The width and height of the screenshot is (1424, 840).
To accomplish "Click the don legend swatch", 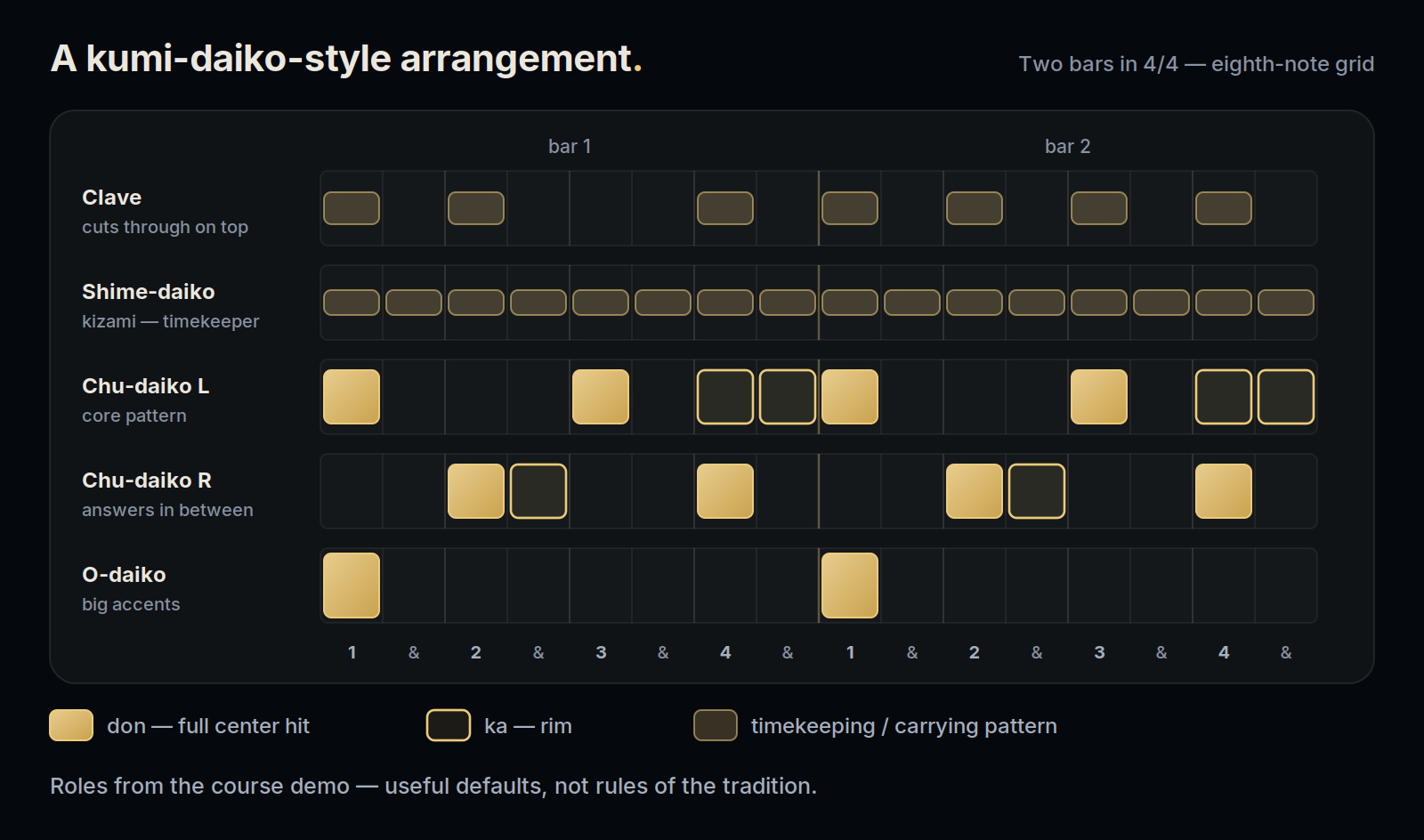I will tap(71, 725).
